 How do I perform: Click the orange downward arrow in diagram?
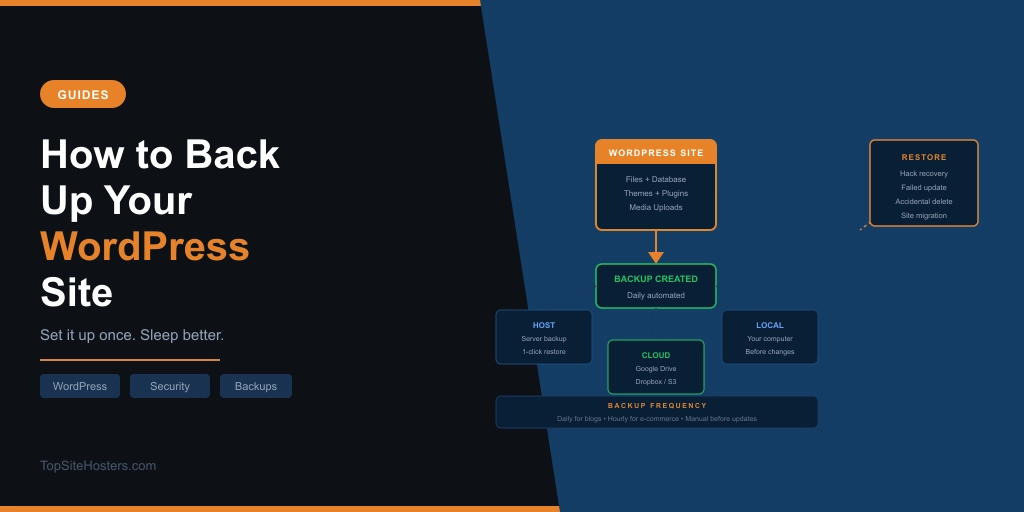click(x=656, y=255)
